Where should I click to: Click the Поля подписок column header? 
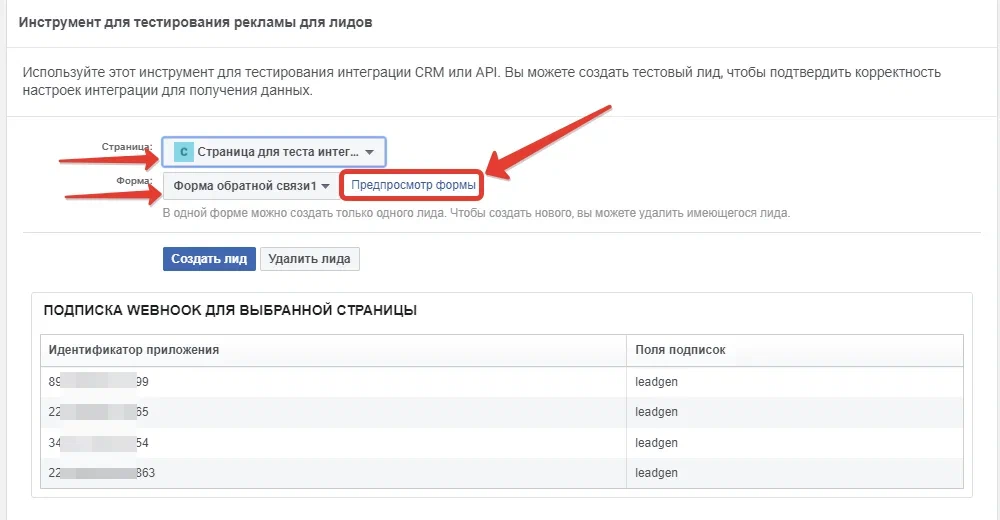click(x=795, y=350)
